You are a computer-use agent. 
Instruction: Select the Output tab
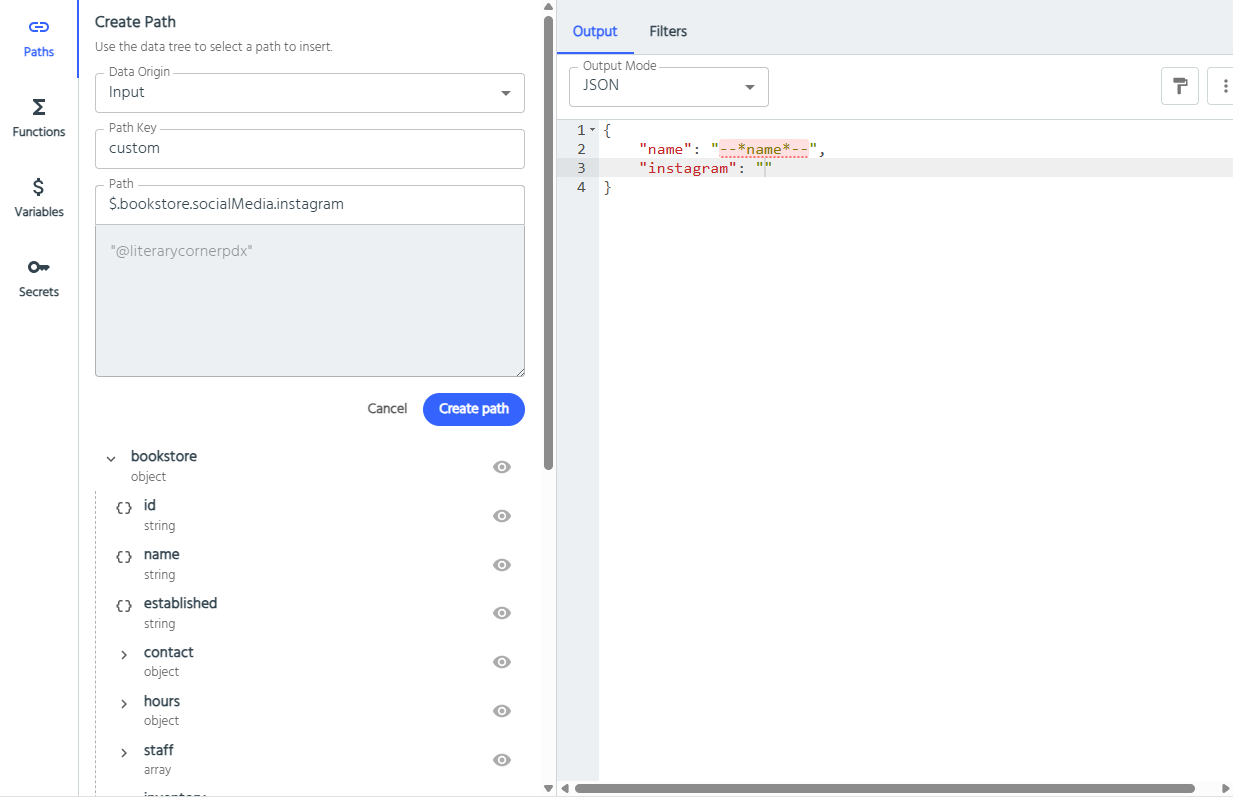595,31
